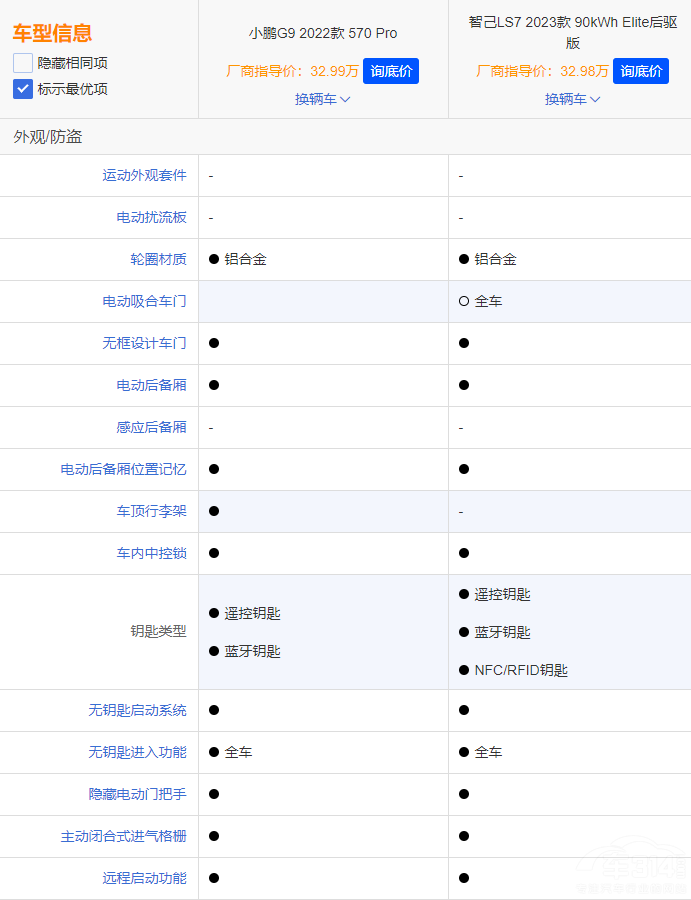Image resolution: width=691 pixels, height=900 pixels.
Task: Click the 隐藏电动门把手 parameter label
Action: (x=137, y=794)
